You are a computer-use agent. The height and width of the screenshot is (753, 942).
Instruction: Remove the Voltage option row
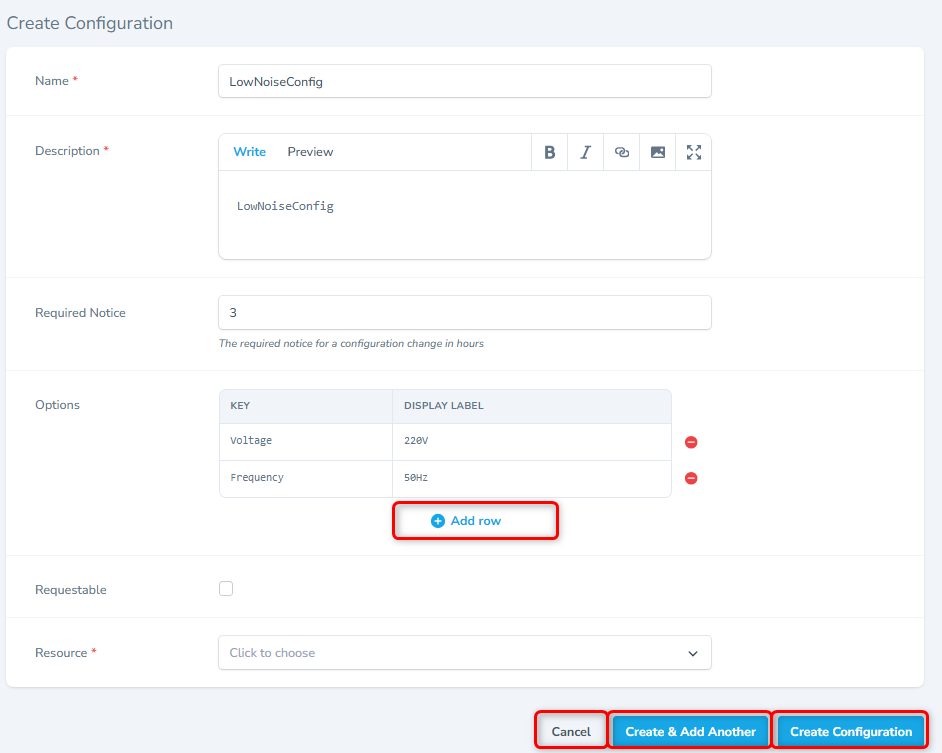click(690, 442)
